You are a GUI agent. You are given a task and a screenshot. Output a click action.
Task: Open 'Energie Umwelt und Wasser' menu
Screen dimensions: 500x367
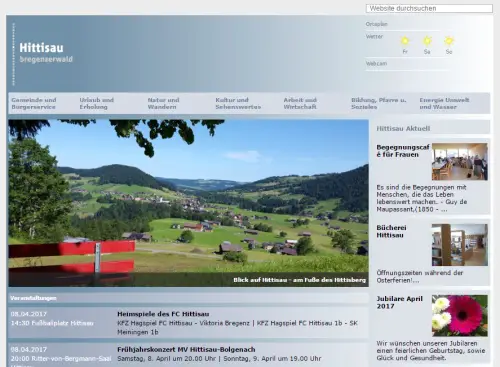coord(444,103)
